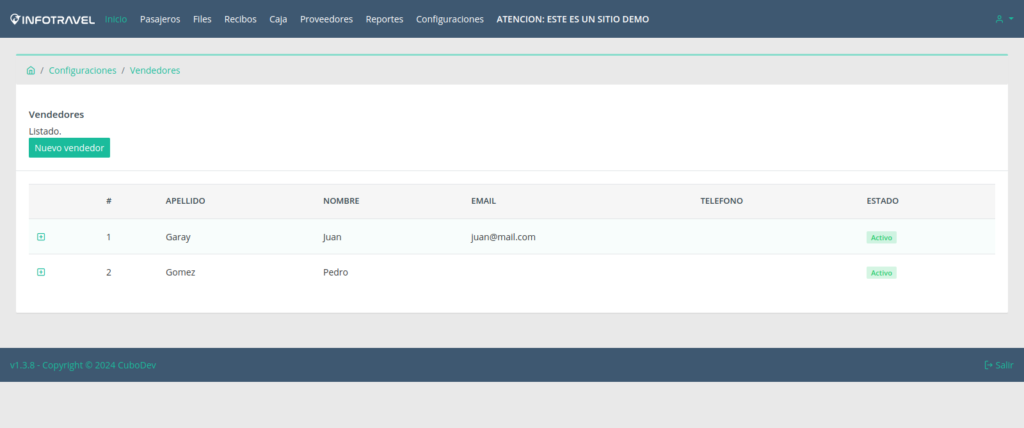Select the name cell Pedro
1024x428 pixels.
pyautogui.click(x=336, y=272)
